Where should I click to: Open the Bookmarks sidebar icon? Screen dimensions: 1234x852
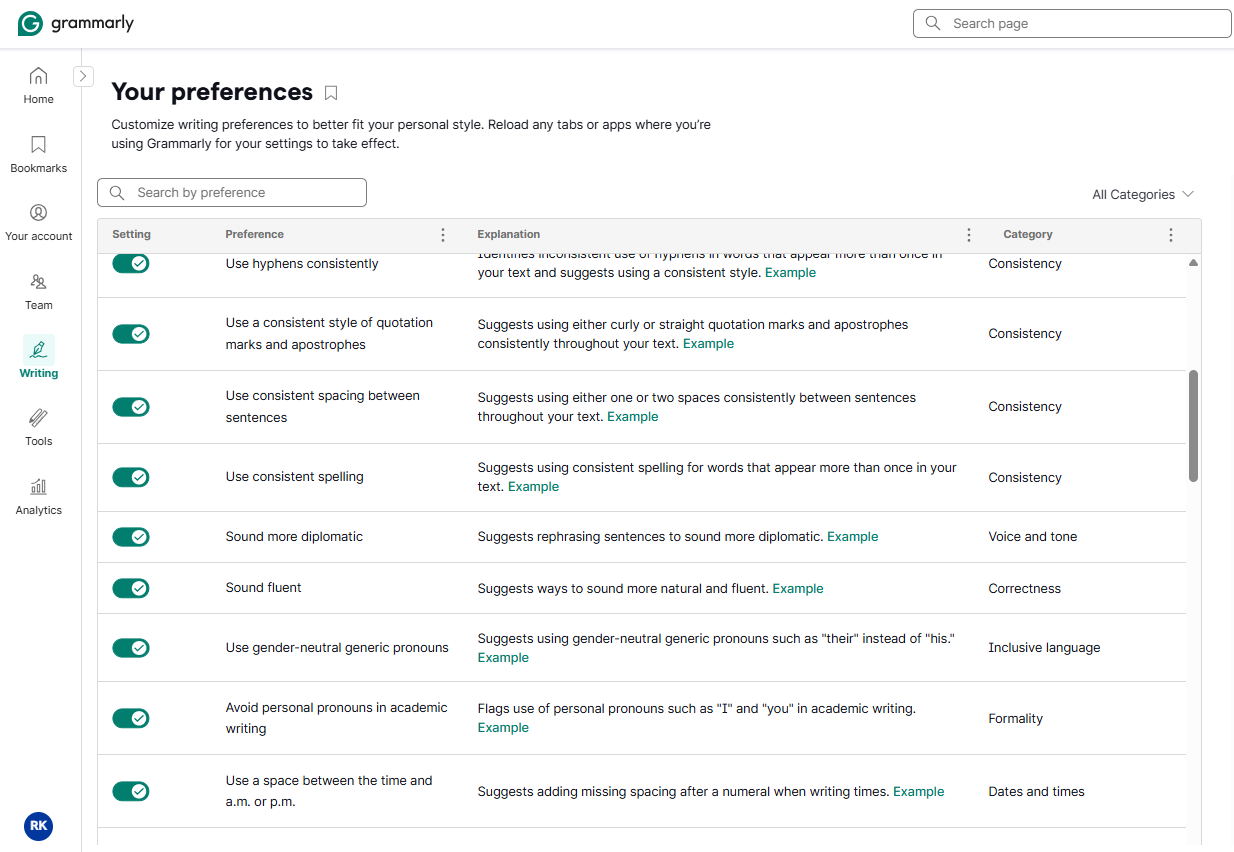(38, 145)
